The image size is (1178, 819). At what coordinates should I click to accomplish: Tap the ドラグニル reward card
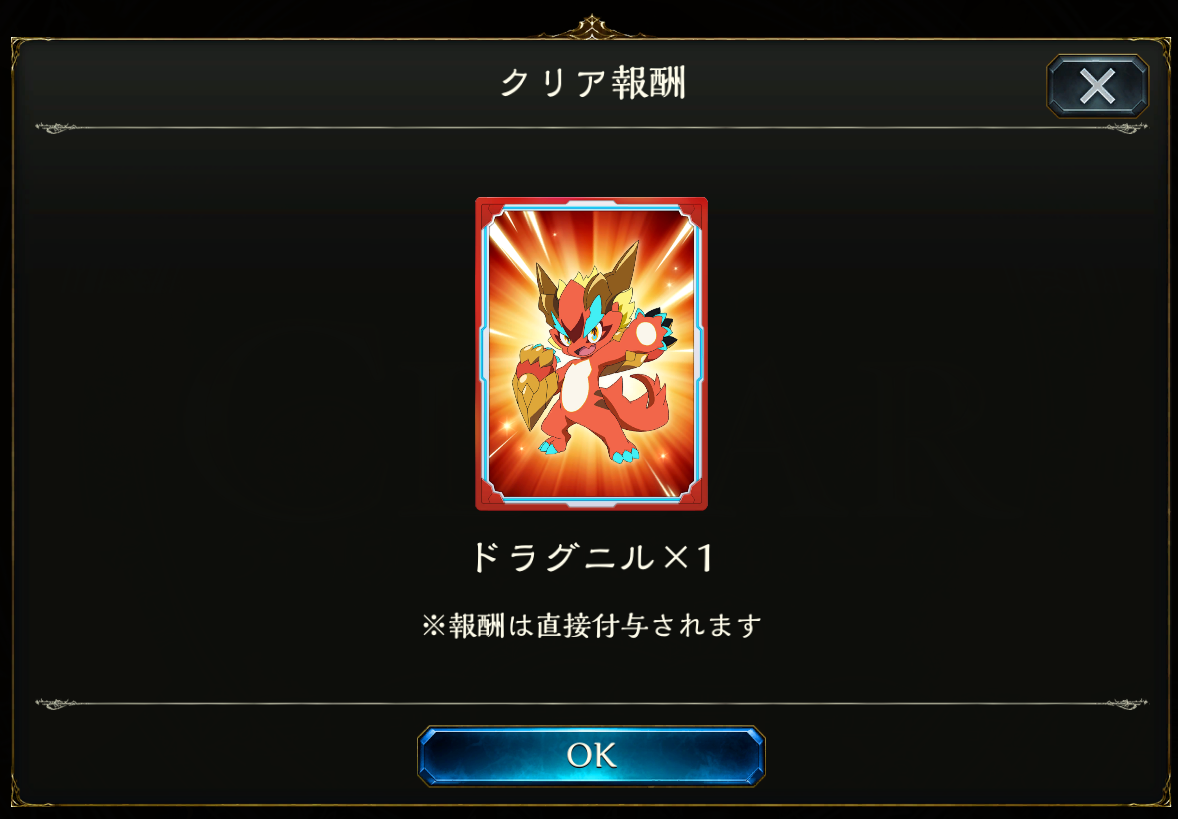point(591,354)
